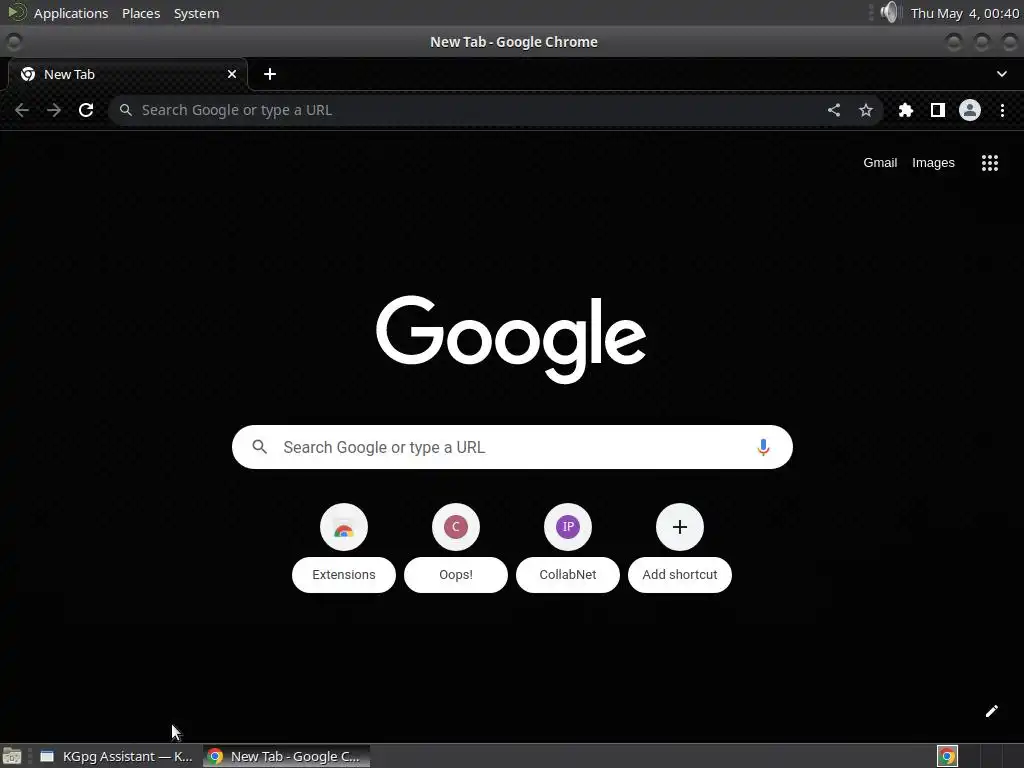The height and width of the screenshot is (768, 1024).
Task: Click the CollabNet shortcut label
Action: click(568, 575)
